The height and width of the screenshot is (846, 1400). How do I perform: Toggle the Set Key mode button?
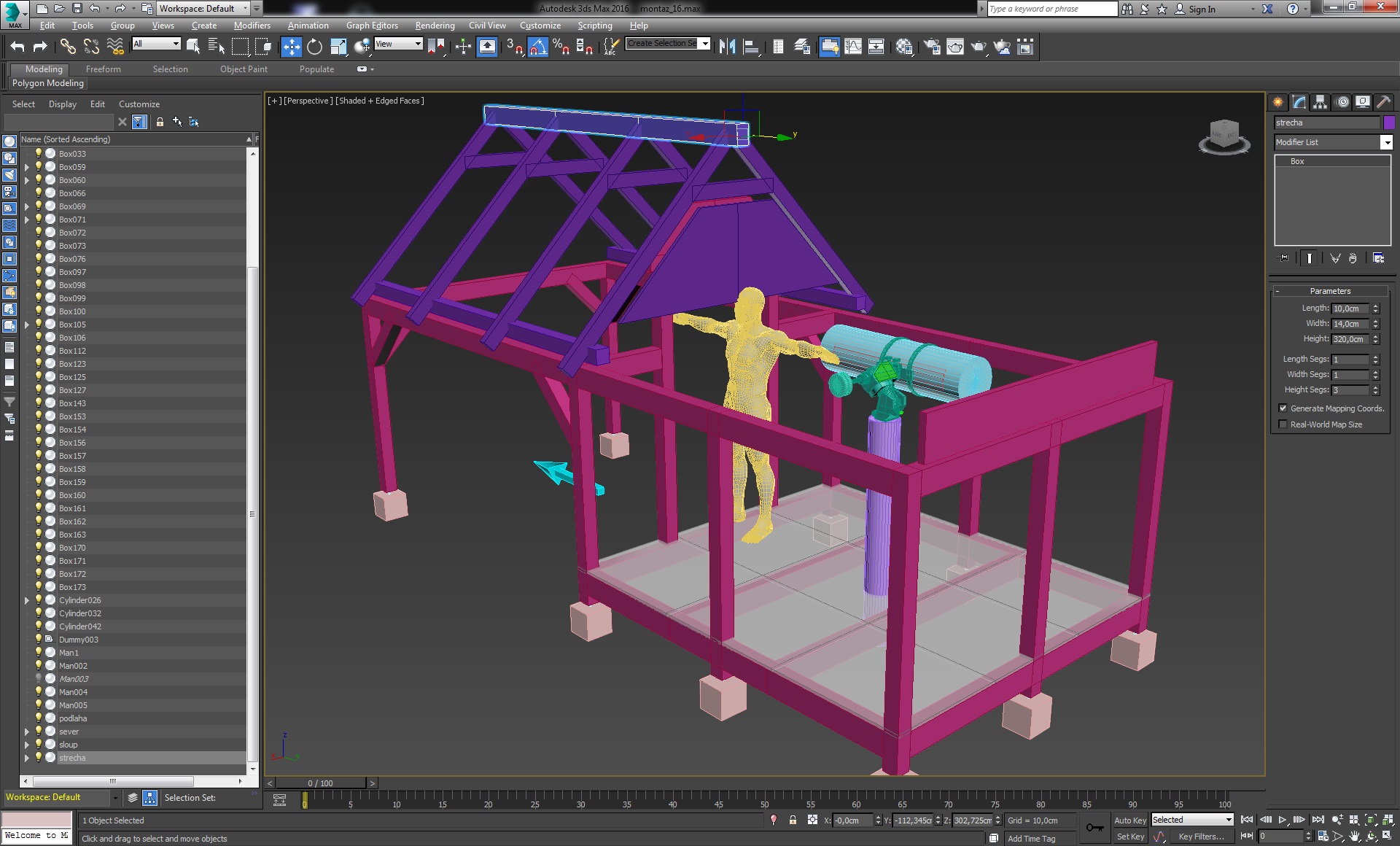pyautogui.click(x=1129, y=837)
